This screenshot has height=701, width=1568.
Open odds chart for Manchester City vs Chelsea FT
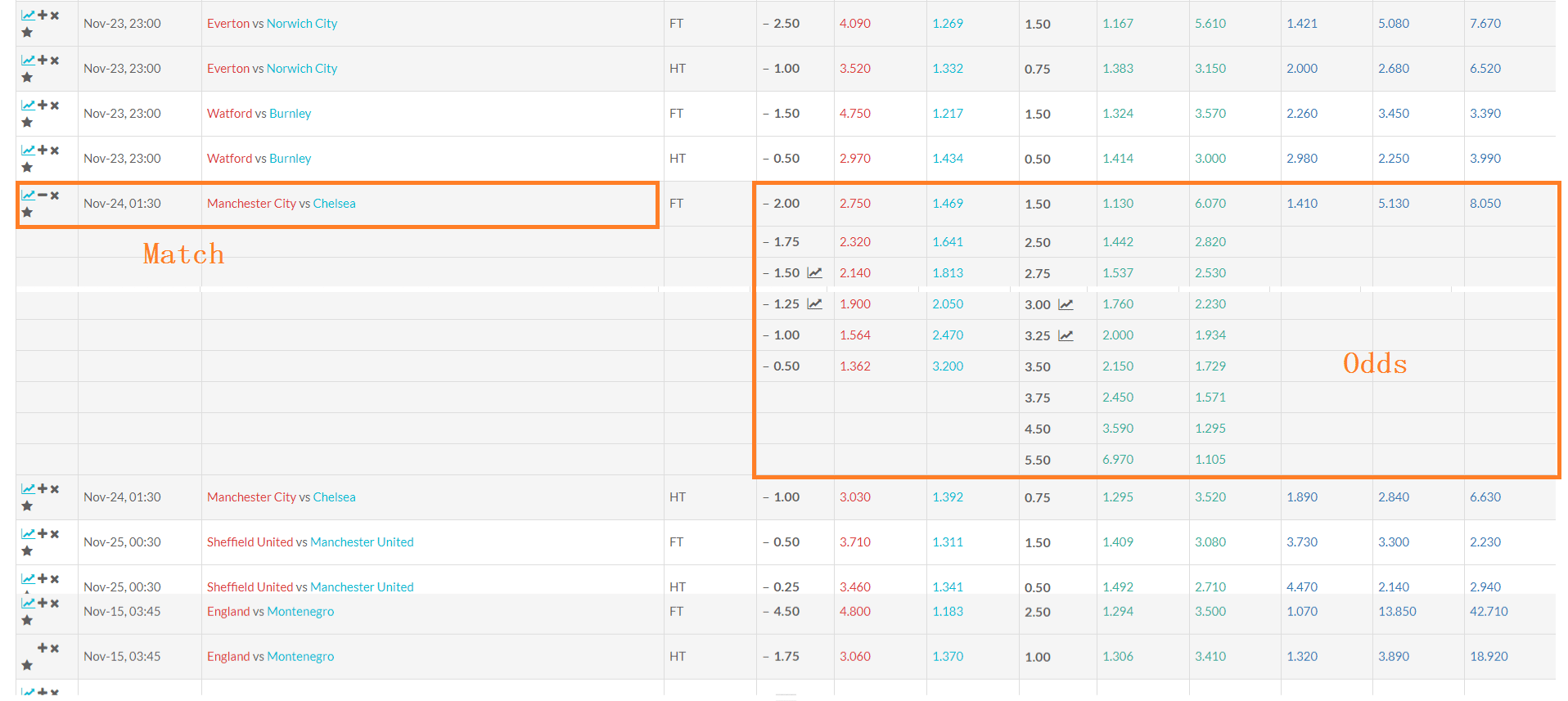pos(28,195)
